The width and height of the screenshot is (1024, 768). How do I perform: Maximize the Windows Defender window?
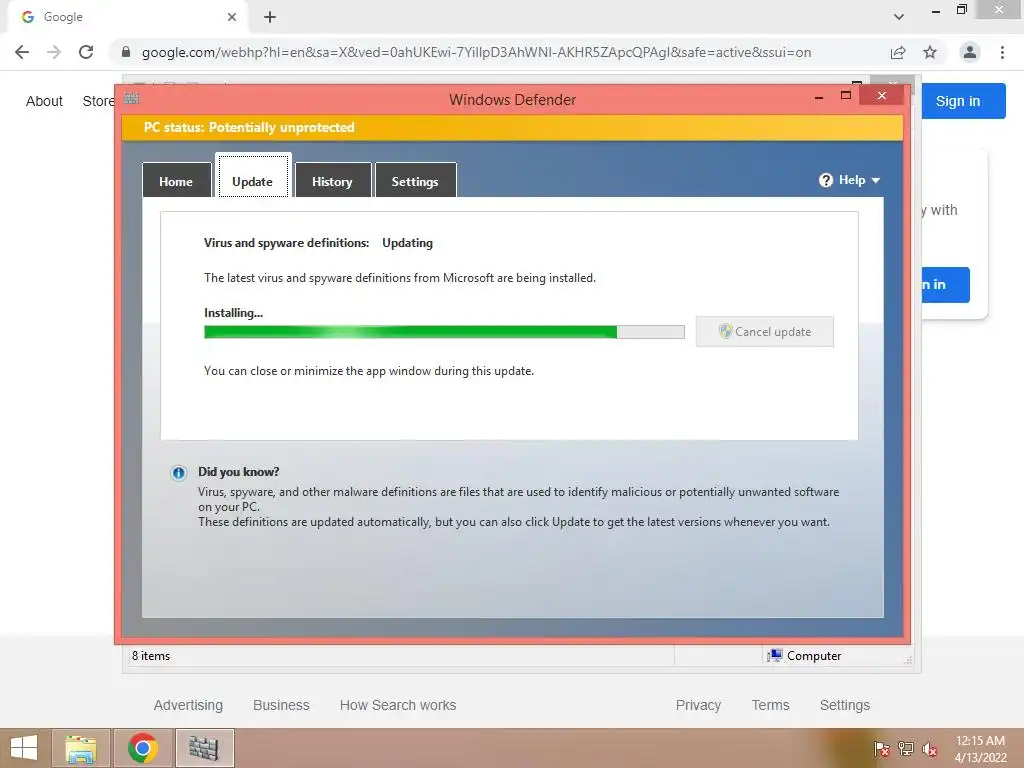pos(846,96)
